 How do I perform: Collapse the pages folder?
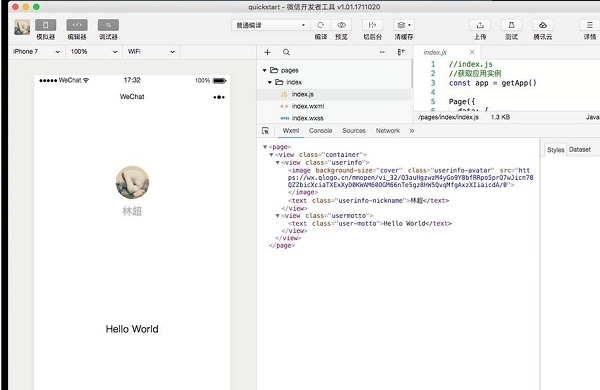click(264, 70)
